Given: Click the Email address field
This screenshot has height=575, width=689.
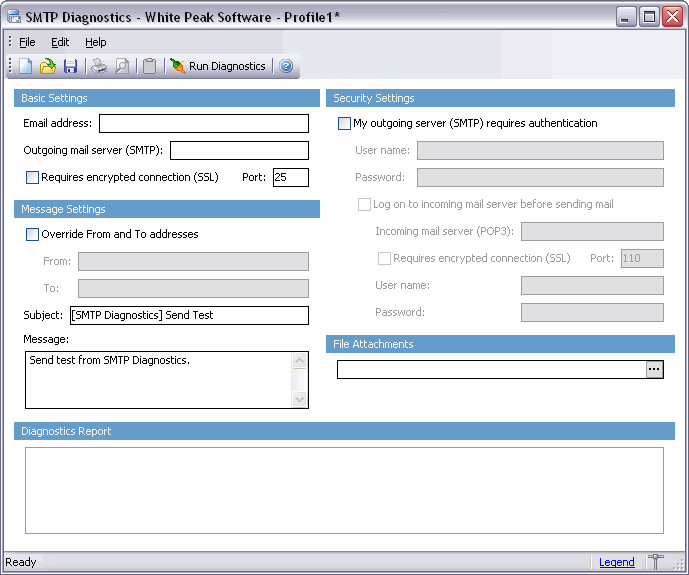Looking at the screenshot, I should pos(204,123).
